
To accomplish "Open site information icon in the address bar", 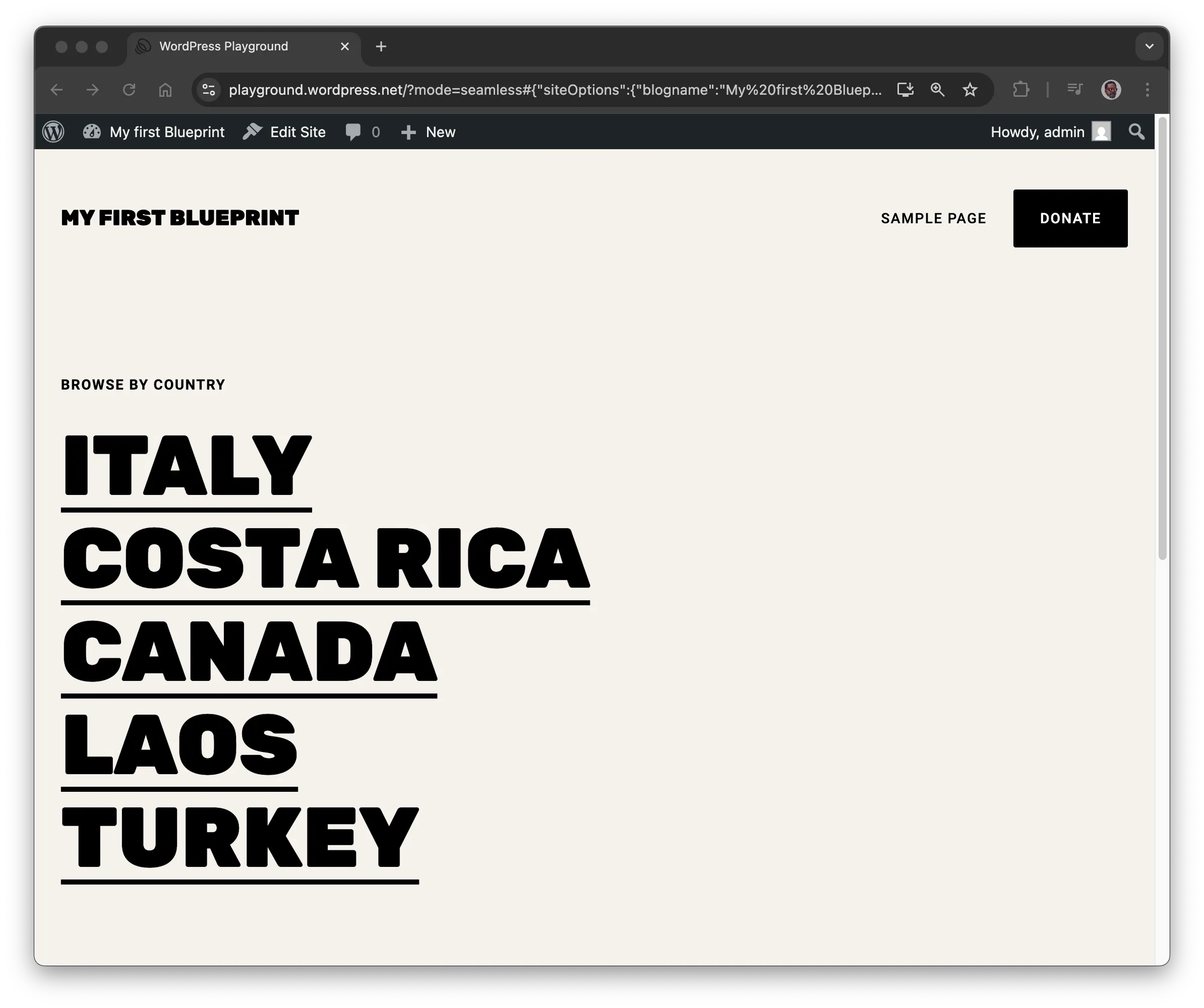I will click(x=208, y=89).
